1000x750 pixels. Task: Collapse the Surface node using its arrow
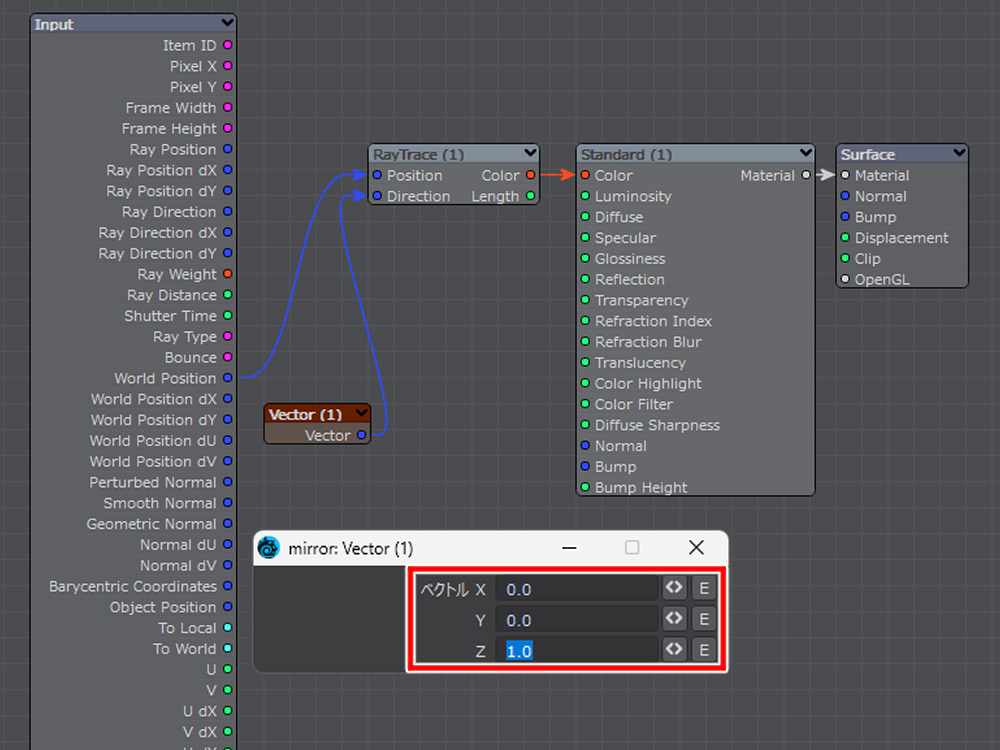(959, 154)
